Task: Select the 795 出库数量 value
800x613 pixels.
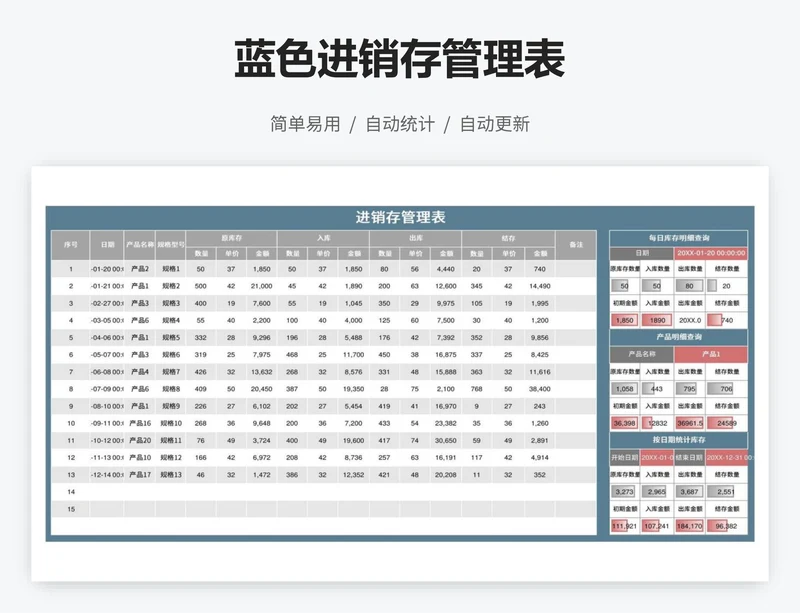Action: [689, 389]
